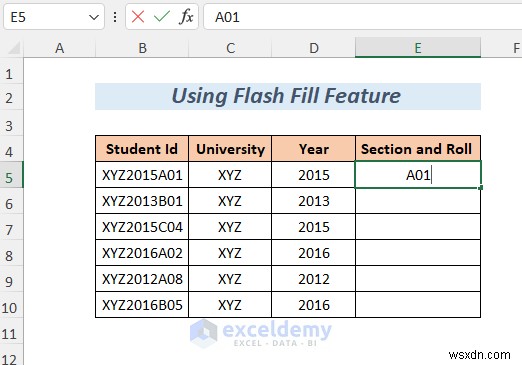Viewport: 522px width, 365px height.
Task: Select column C header
Action: pyautogui.click(x=230, y=48)
